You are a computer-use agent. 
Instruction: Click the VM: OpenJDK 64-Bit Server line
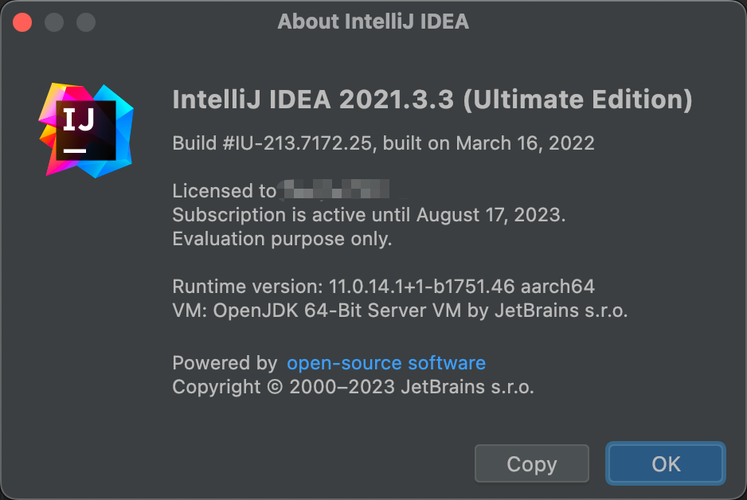point(400,310)
